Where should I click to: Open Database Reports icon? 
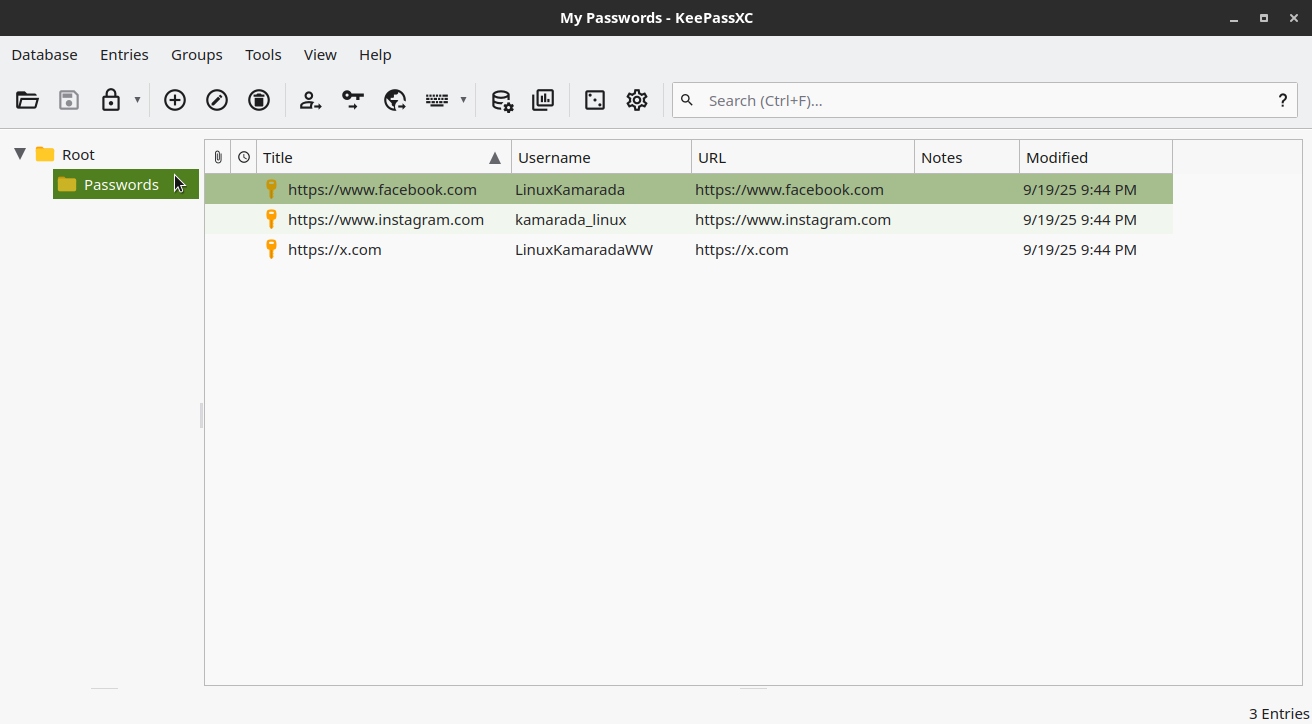[543, 100]
